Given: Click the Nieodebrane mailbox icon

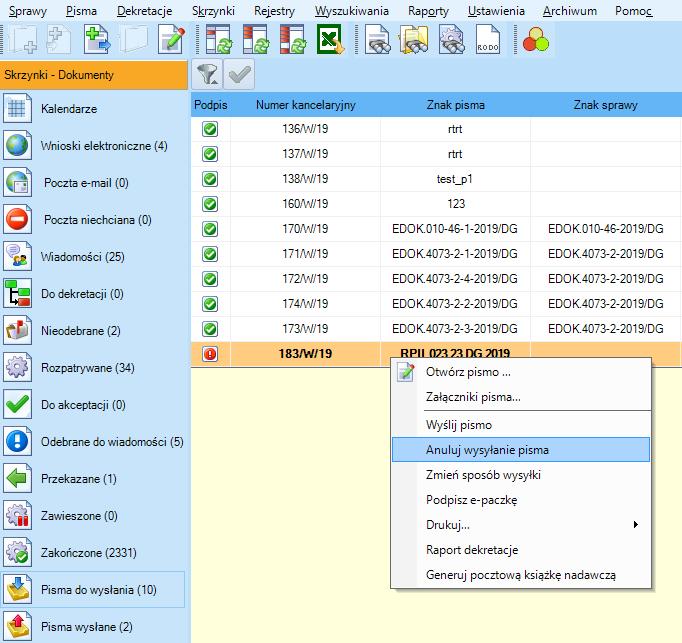Looking at the screenshot, I should click(17, 330).
